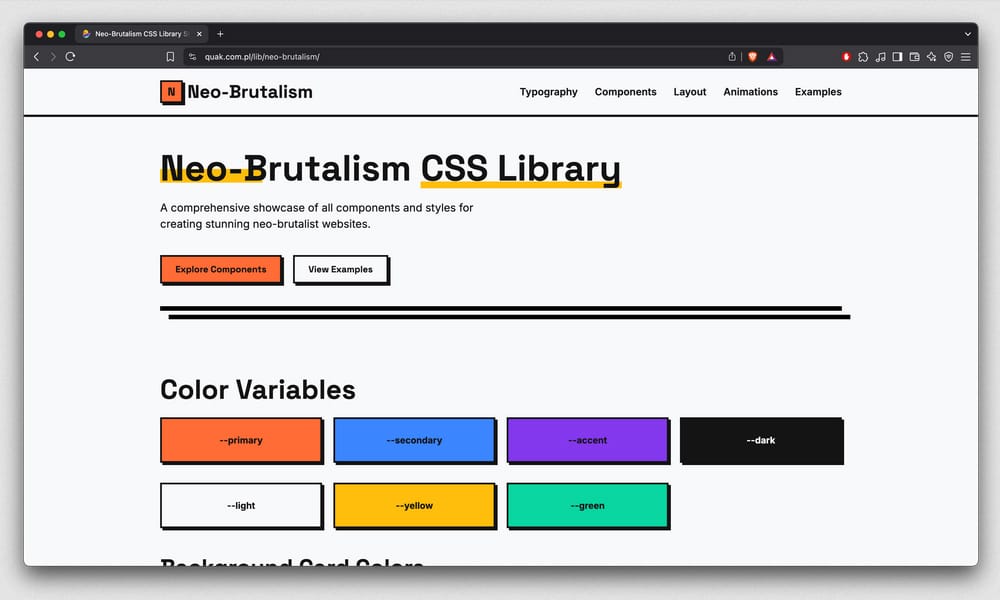Open a new browser tab
This screenshot has width=1000, height=600.
[x=220, y=34]
